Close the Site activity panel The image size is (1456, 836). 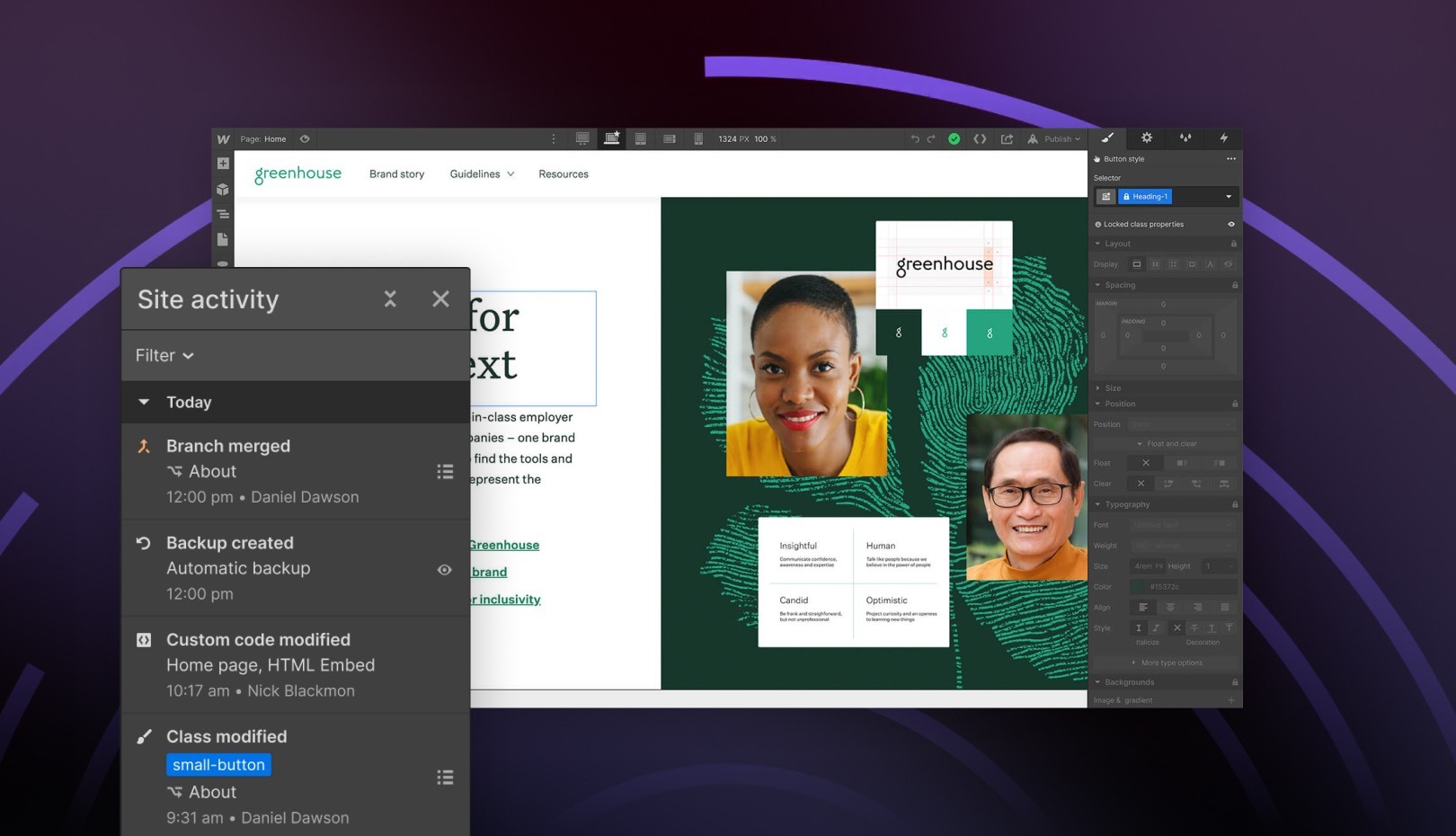[x=440, y=299]
